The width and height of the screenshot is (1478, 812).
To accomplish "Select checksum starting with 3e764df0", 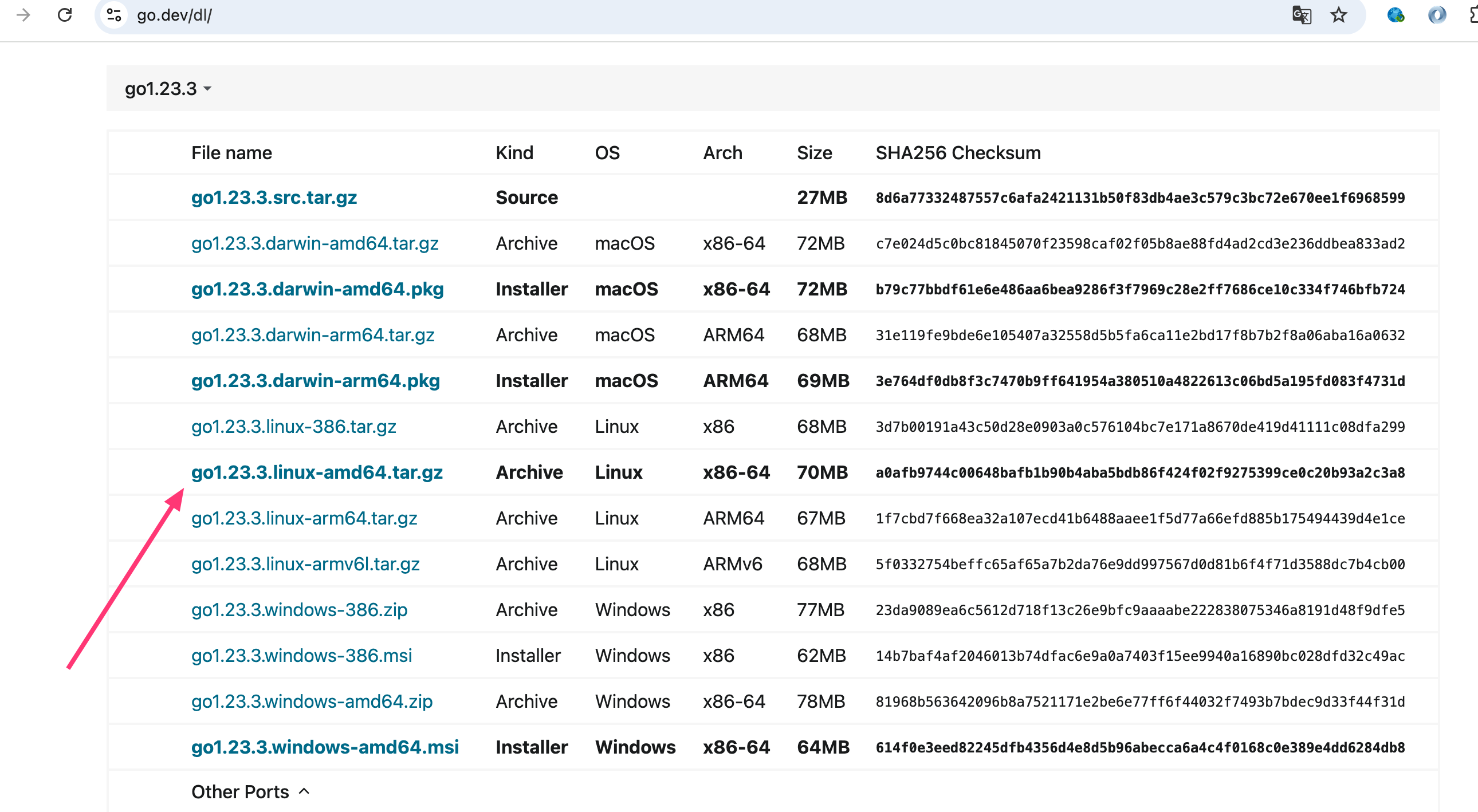I will (x=1140, y=381).
